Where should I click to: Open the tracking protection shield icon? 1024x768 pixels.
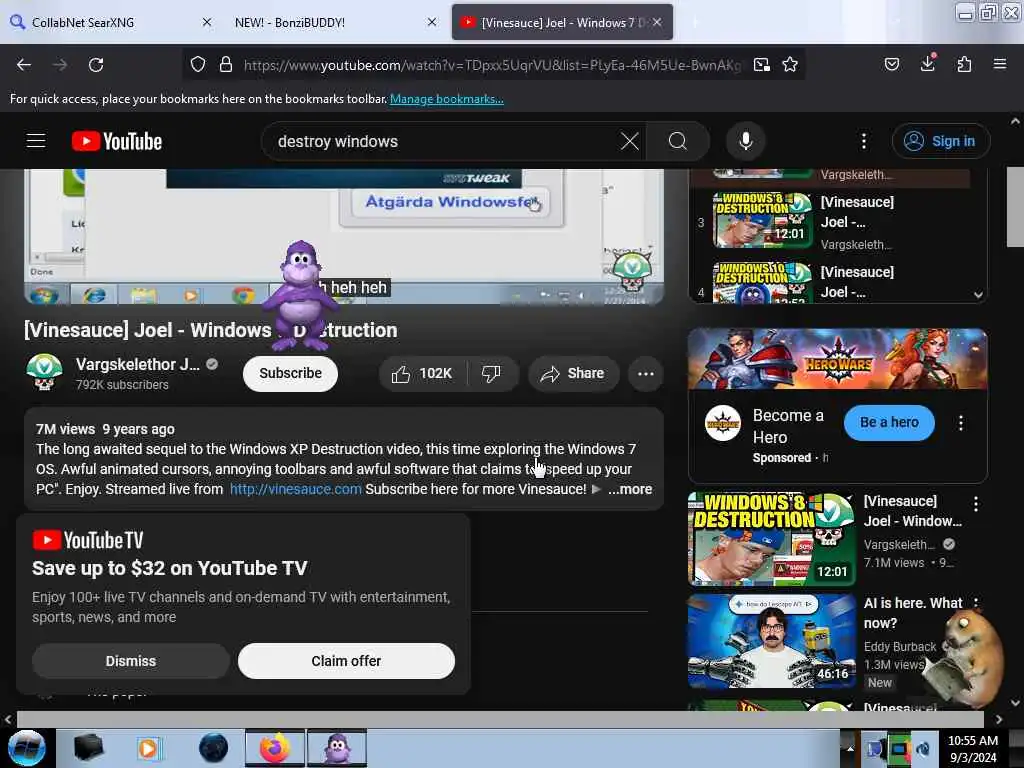[x=198, y=65]
